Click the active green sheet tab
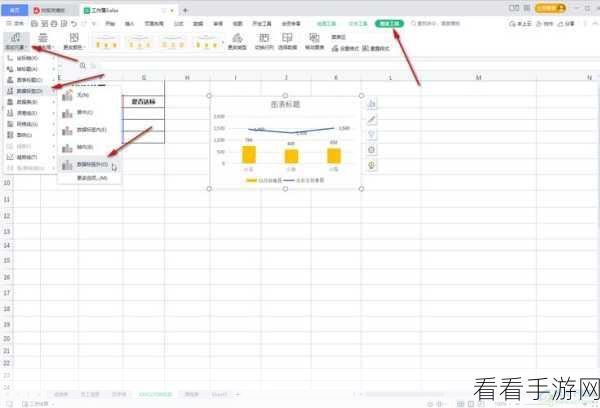This screenshot has height=408, width=600. tap(155, 394)
